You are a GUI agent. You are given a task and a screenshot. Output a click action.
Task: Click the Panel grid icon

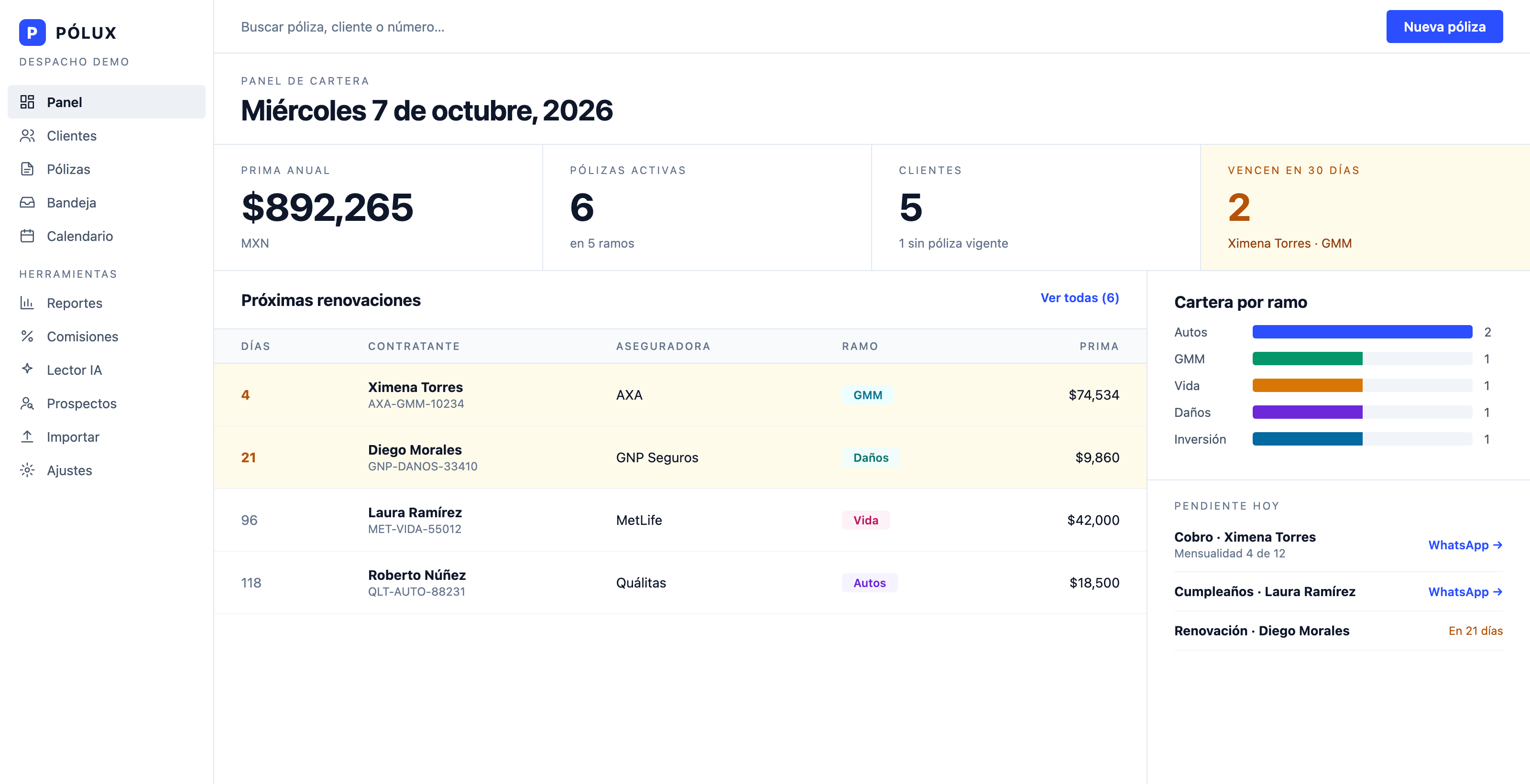[x=27, y=102]
